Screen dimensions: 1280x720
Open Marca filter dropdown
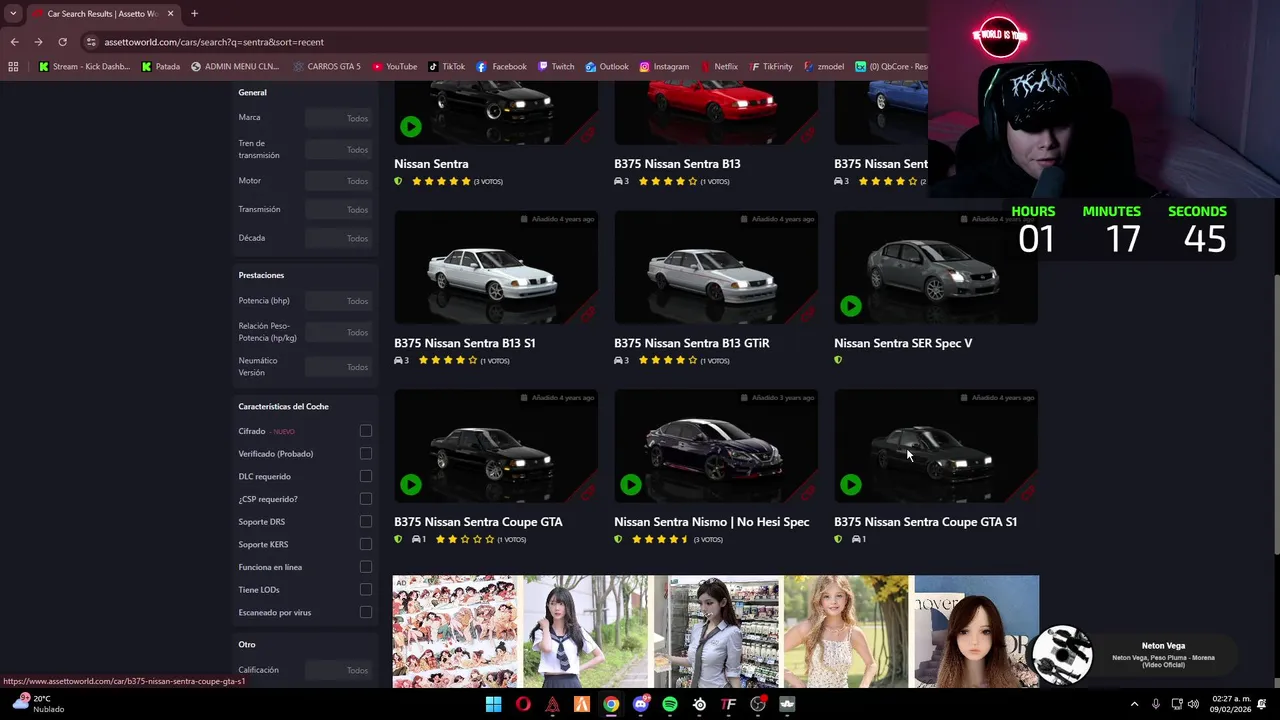[x=338, y=118]
